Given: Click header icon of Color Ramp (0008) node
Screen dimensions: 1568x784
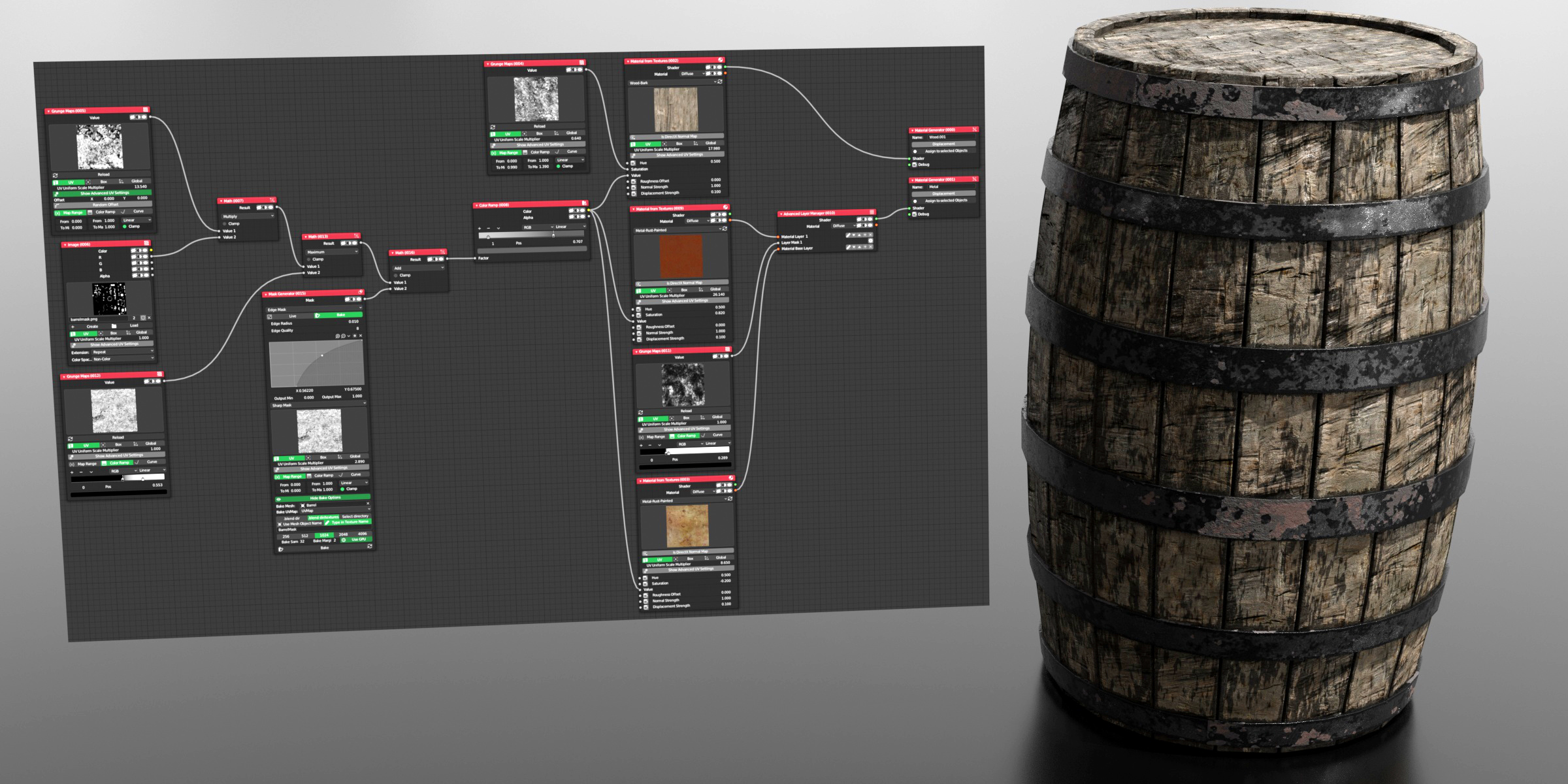Looking at the screenshot, I should (584, 203).
